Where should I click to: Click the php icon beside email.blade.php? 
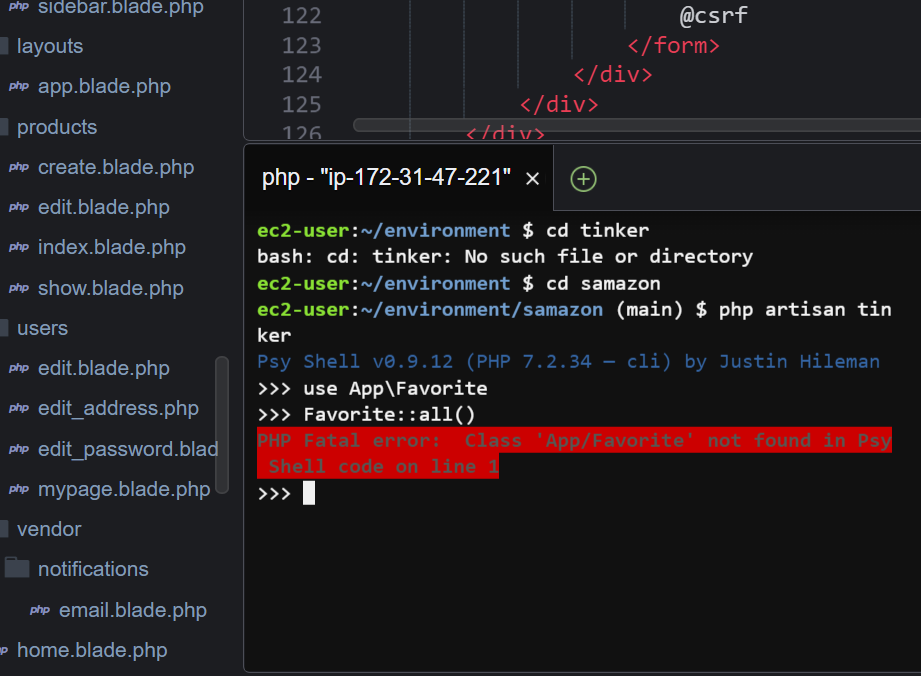tap(39, 610)
